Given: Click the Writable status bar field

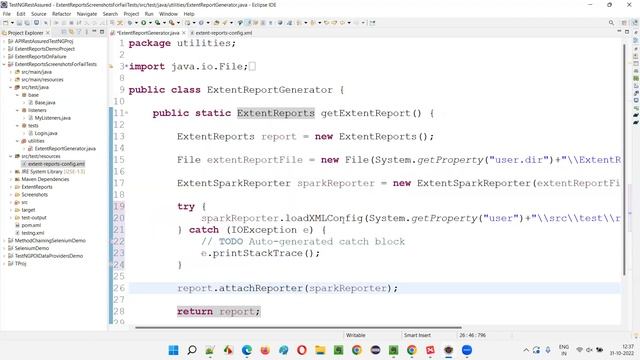Looking at the screenshot, I should pos(356,335).
